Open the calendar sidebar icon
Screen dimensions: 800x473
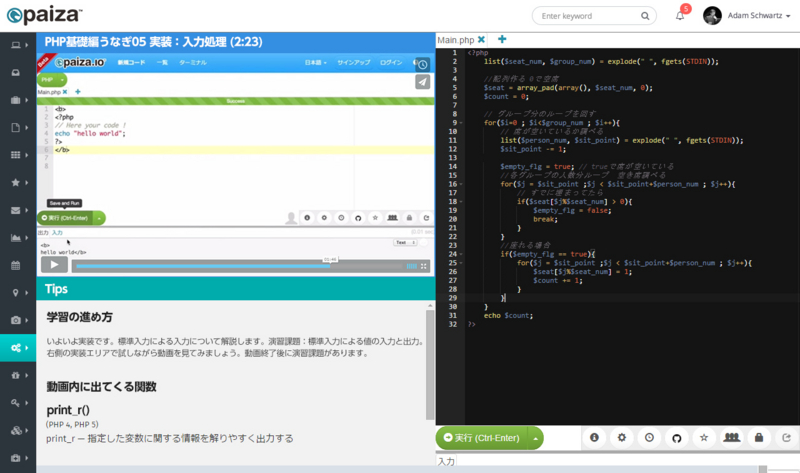pos(16,265)
